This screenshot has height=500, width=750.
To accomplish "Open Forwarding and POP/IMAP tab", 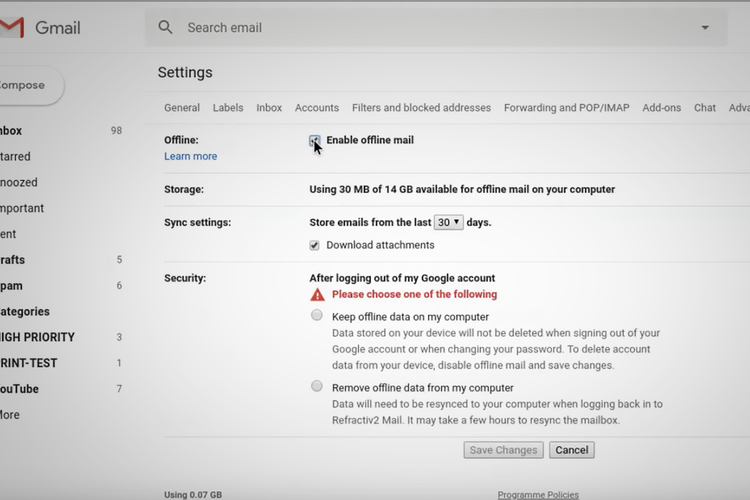I will coord(566,108).
